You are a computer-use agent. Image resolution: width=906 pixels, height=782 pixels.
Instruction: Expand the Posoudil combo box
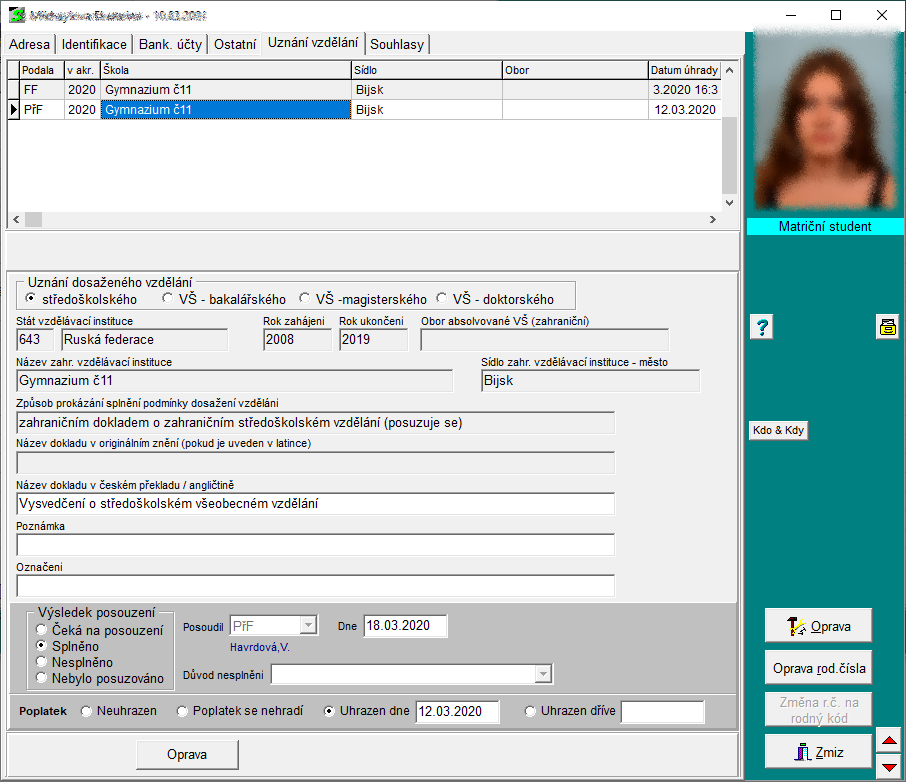click(x=308, y=626)
